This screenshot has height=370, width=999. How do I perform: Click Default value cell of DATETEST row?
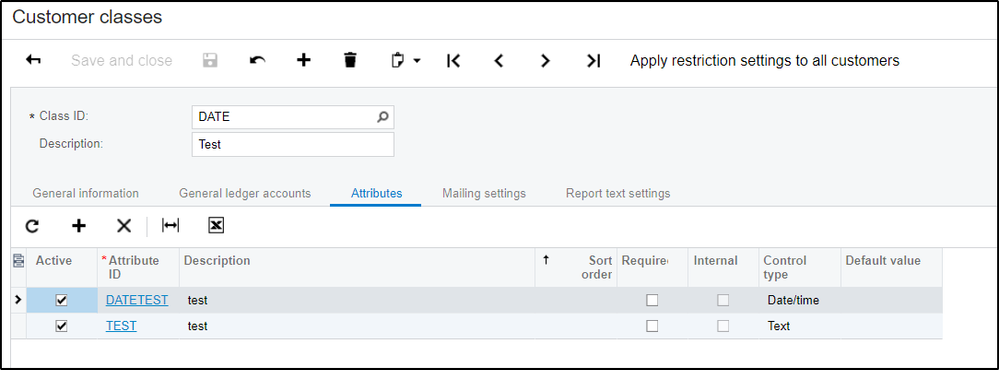[x=891, y=300]
